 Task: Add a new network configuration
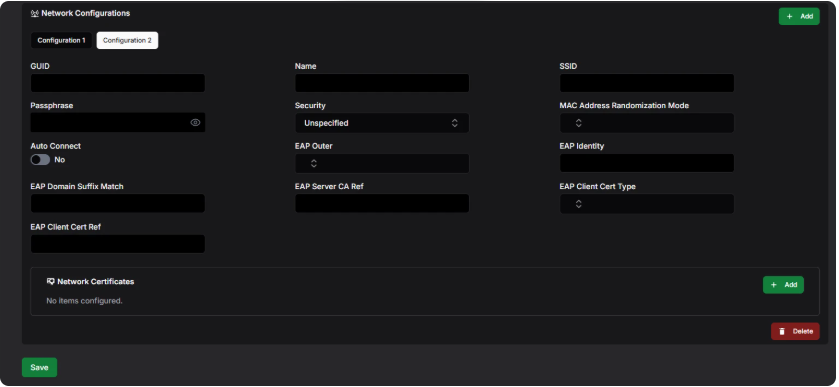click(799, 16)
